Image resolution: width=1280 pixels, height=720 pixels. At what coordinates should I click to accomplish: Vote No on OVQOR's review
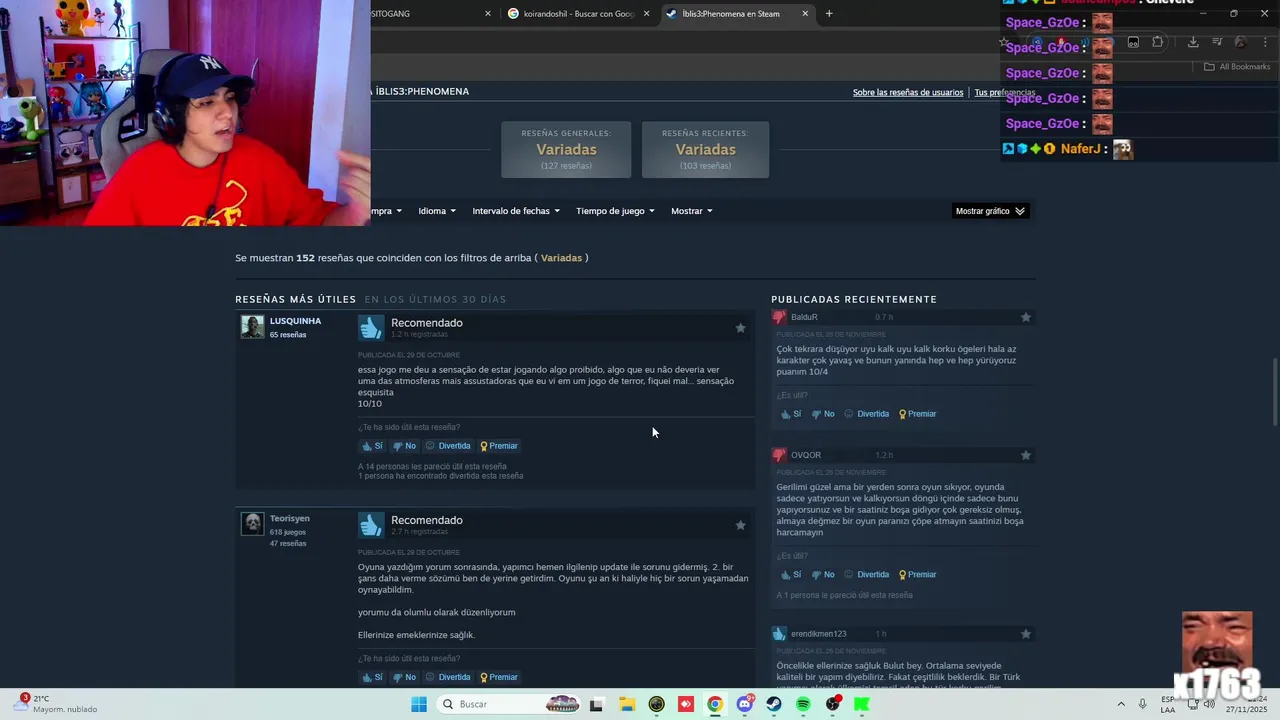(823, 575)
